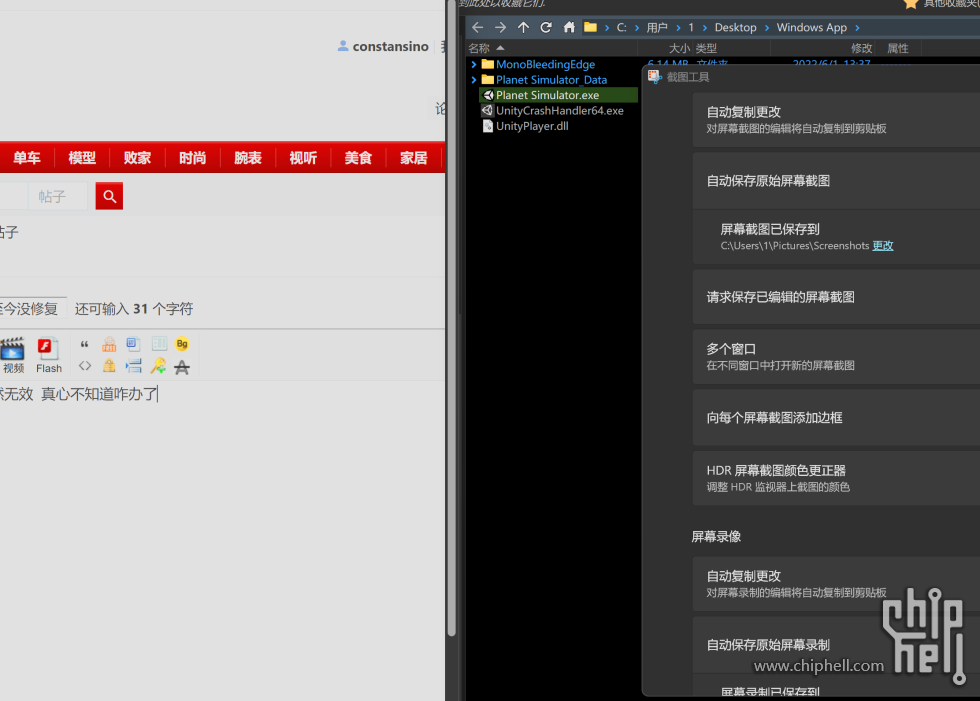Insert password-protected content via the lock icon
Viewport: 980px width, 701px height.
pos(109,365)
